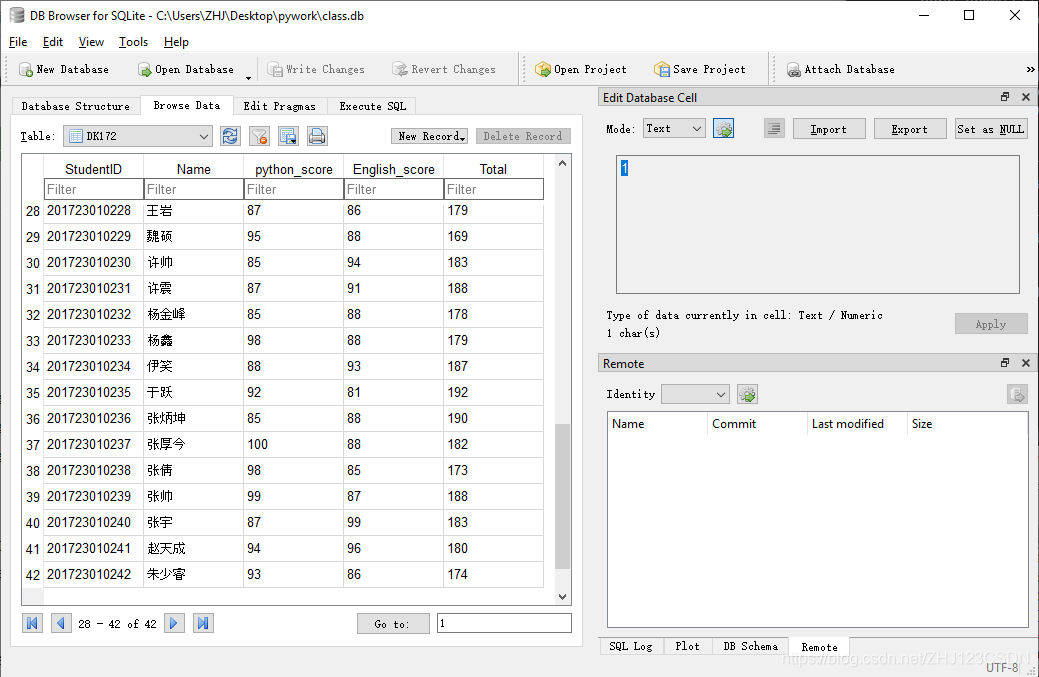Image resolution: width=1039 pixels, height=677 pixels.
Task: Click Revert Changes in the toolbar
Action: click(x=444, y=70)
